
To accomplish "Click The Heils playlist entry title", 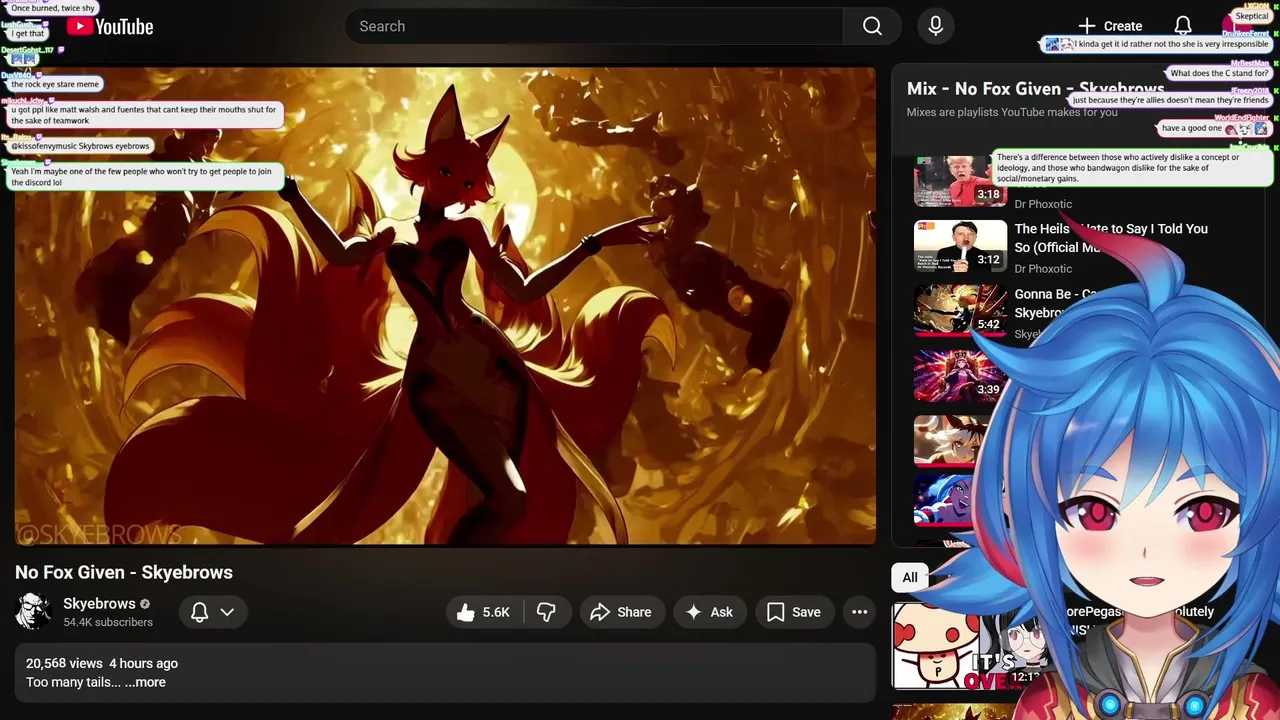I will click(x=1111, y=238).
